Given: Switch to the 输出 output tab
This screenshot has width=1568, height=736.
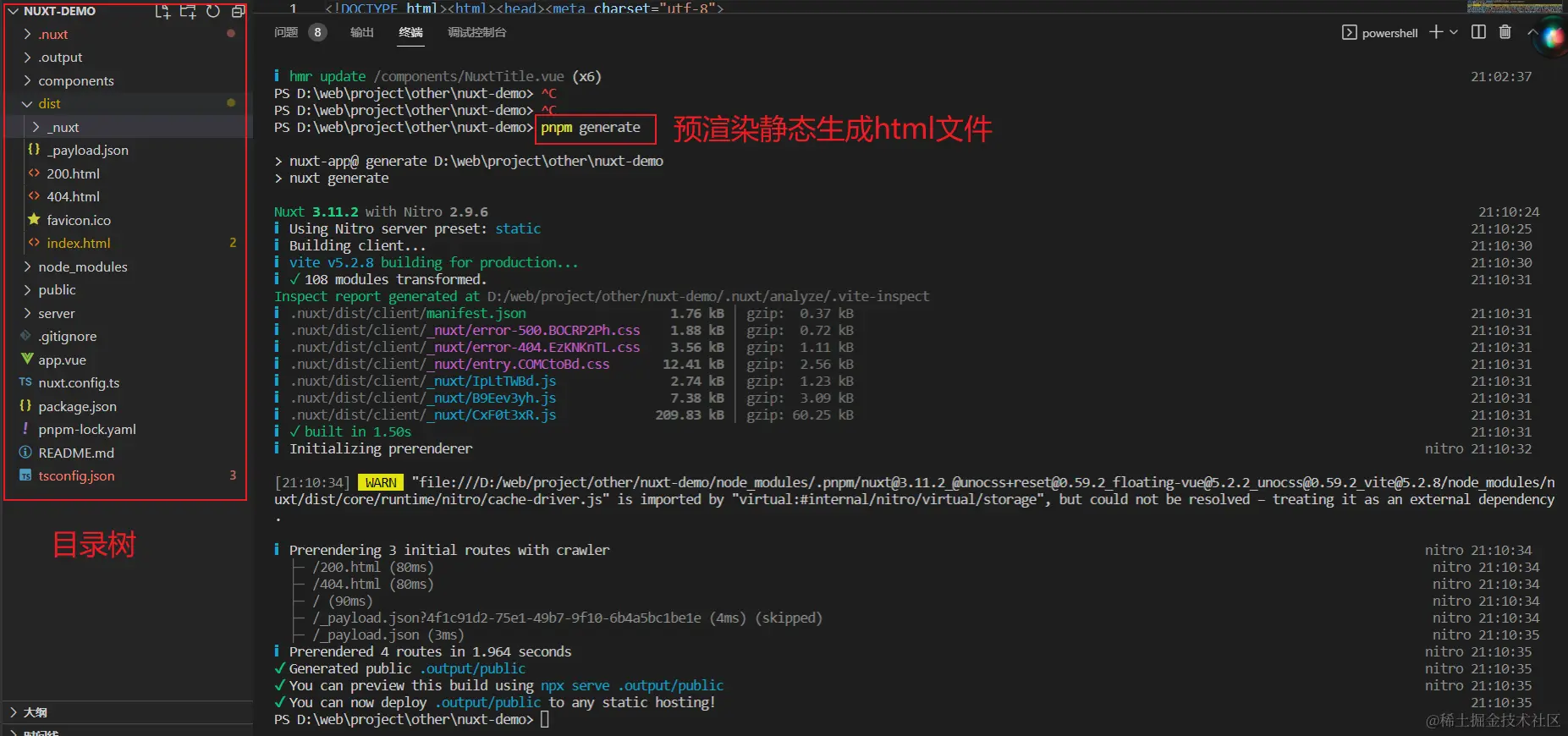Looking at the screenshot, I should (362, 32).
